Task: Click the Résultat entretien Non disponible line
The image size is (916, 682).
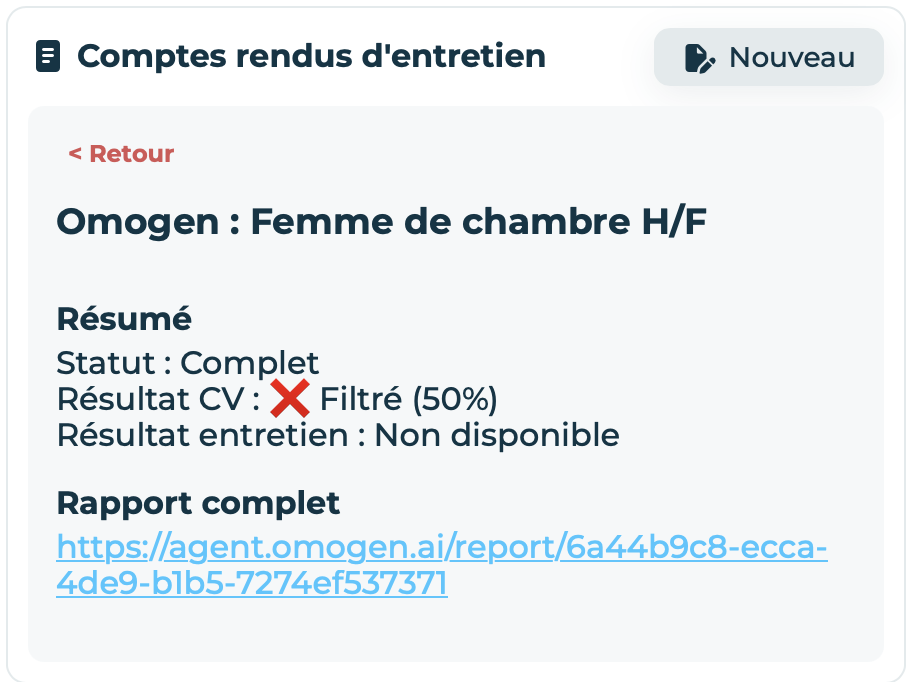Action: pos(338,434)
